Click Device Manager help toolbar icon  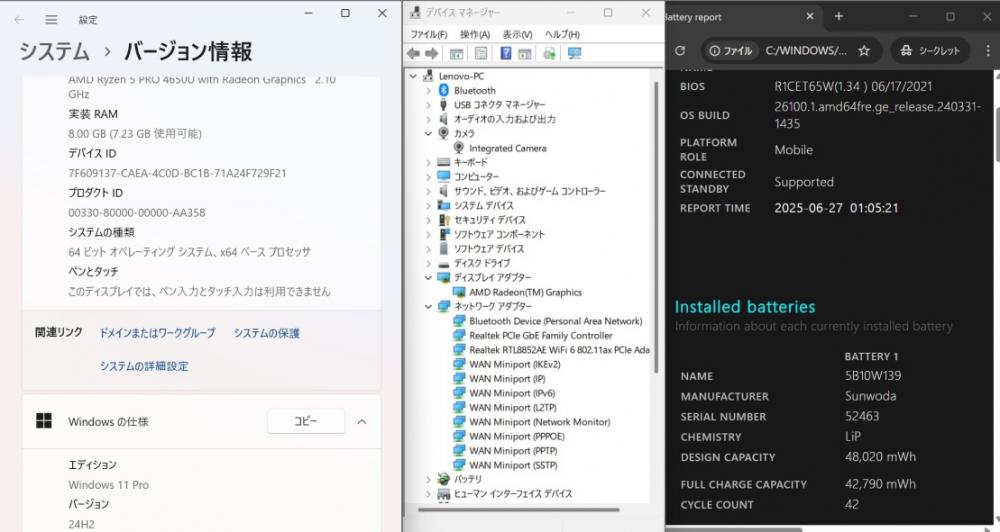point(505,54)
